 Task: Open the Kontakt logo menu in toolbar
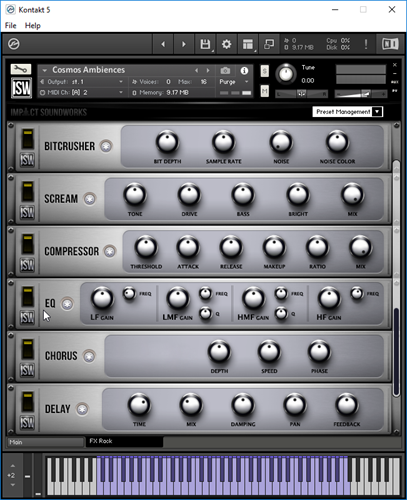[14, 44]
